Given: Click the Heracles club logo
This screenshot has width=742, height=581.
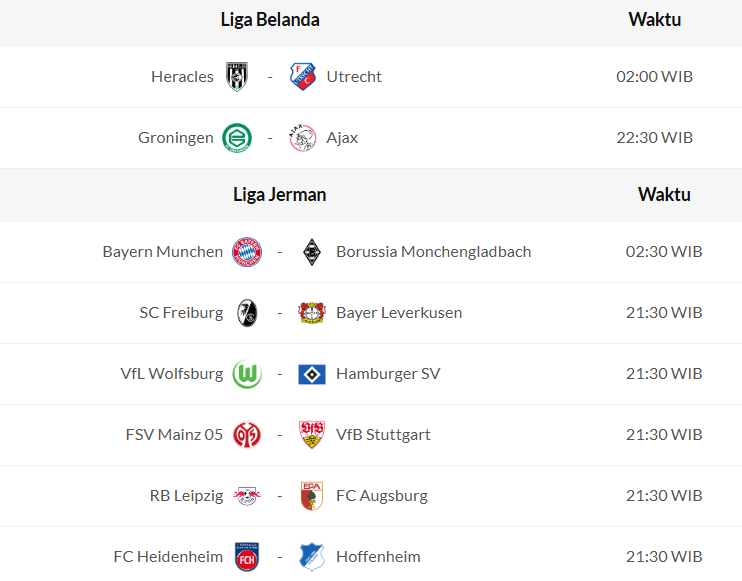Looking at the screenshot, I should (237, 77).
